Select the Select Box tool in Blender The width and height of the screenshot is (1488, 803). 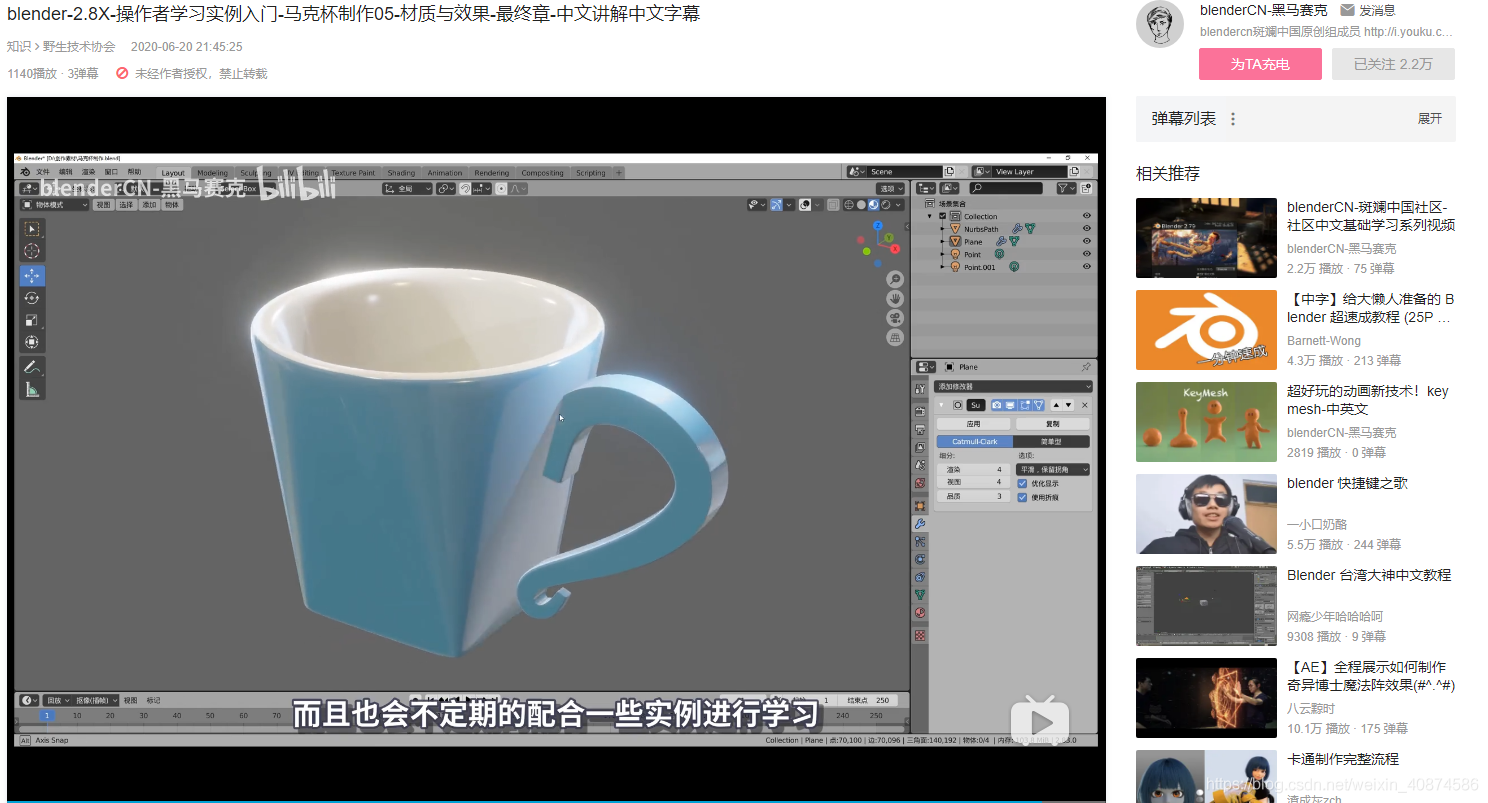tap(32, 229)
